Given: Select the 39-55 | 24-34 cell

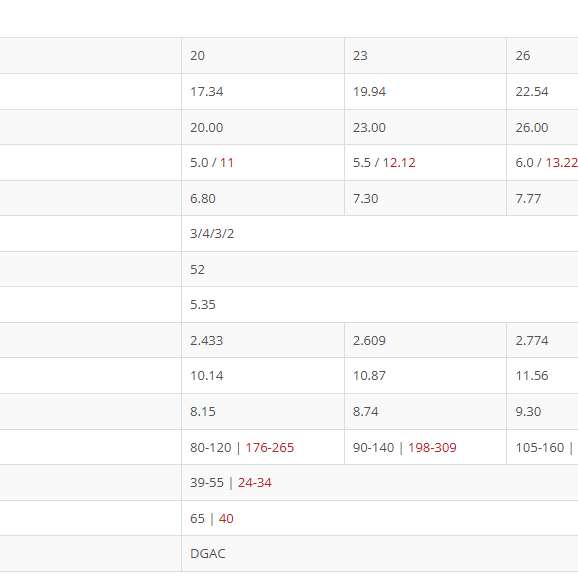Looking at the screenshot, I should [380, 483].
